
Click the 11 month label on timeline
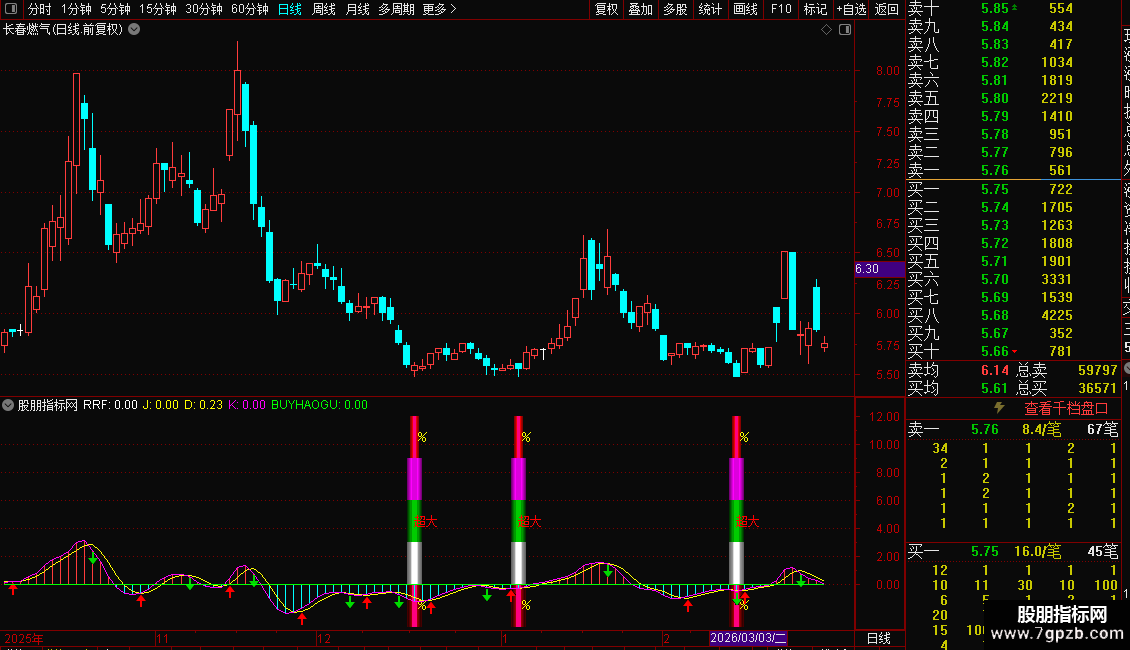pyautogui.click(x=162, y=638)
